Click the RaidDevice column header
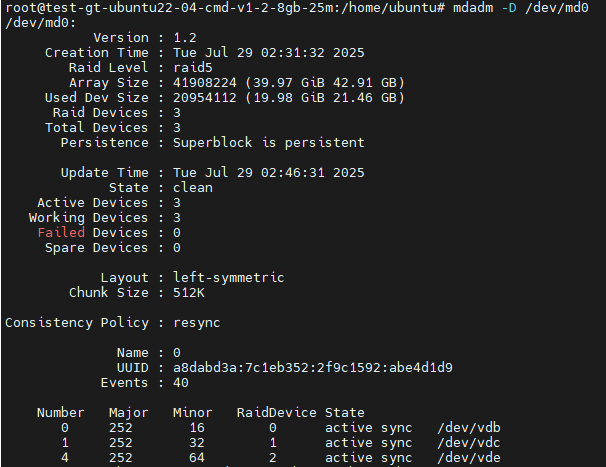This screenshot has height=467, width=606. 276,412
